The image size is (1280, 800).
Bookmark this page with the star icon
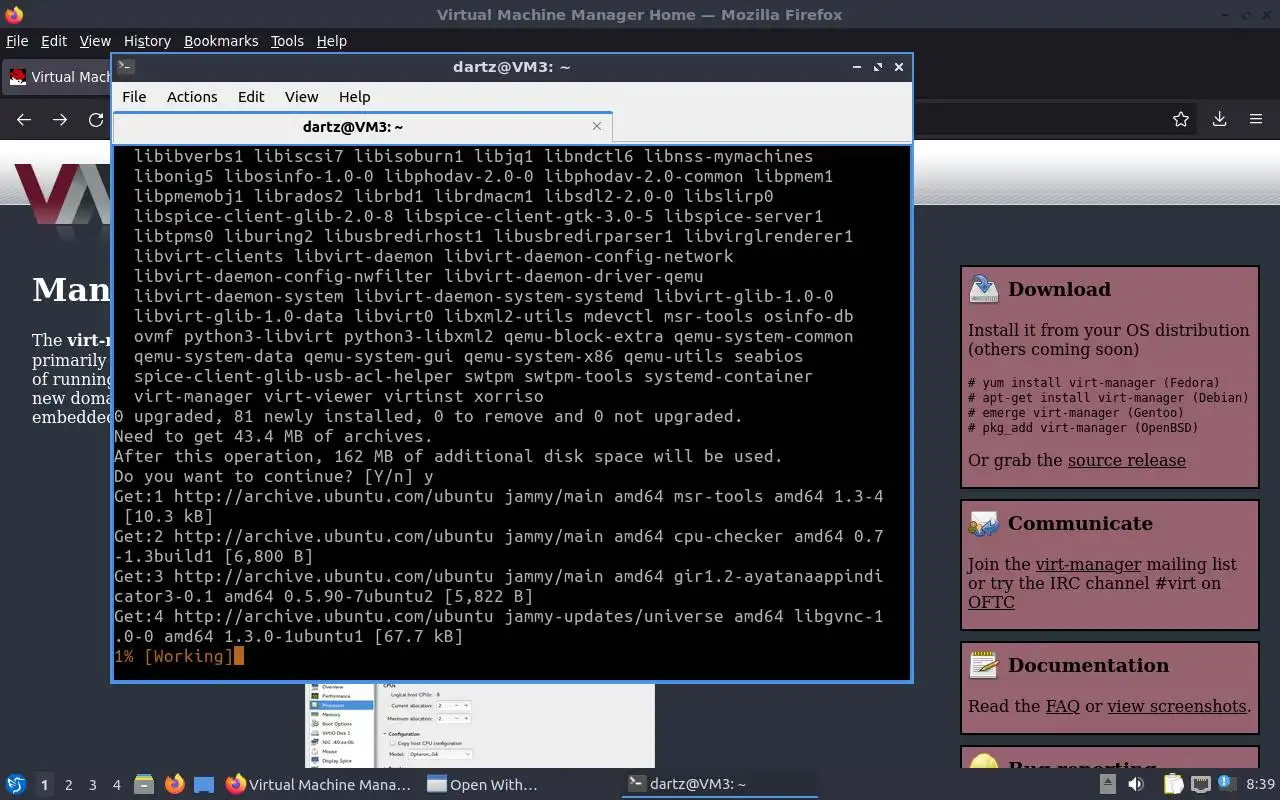[1181, 119]
